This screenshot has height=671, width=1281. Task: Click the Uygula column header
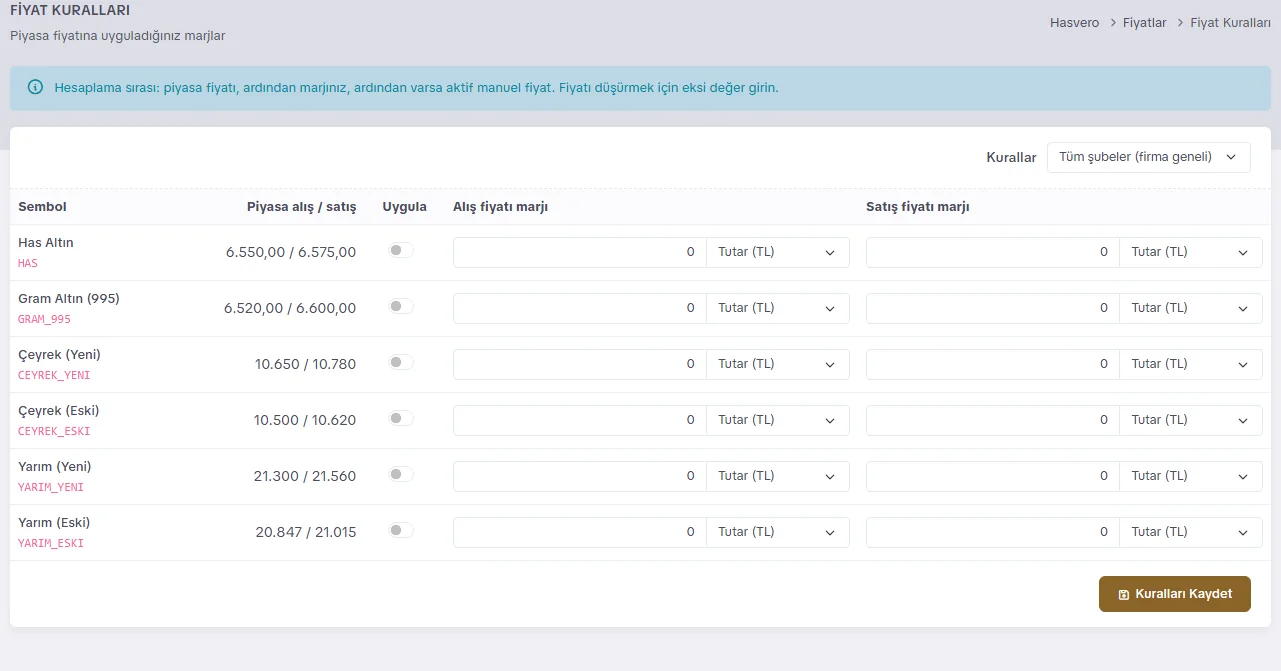coord(404,207)
